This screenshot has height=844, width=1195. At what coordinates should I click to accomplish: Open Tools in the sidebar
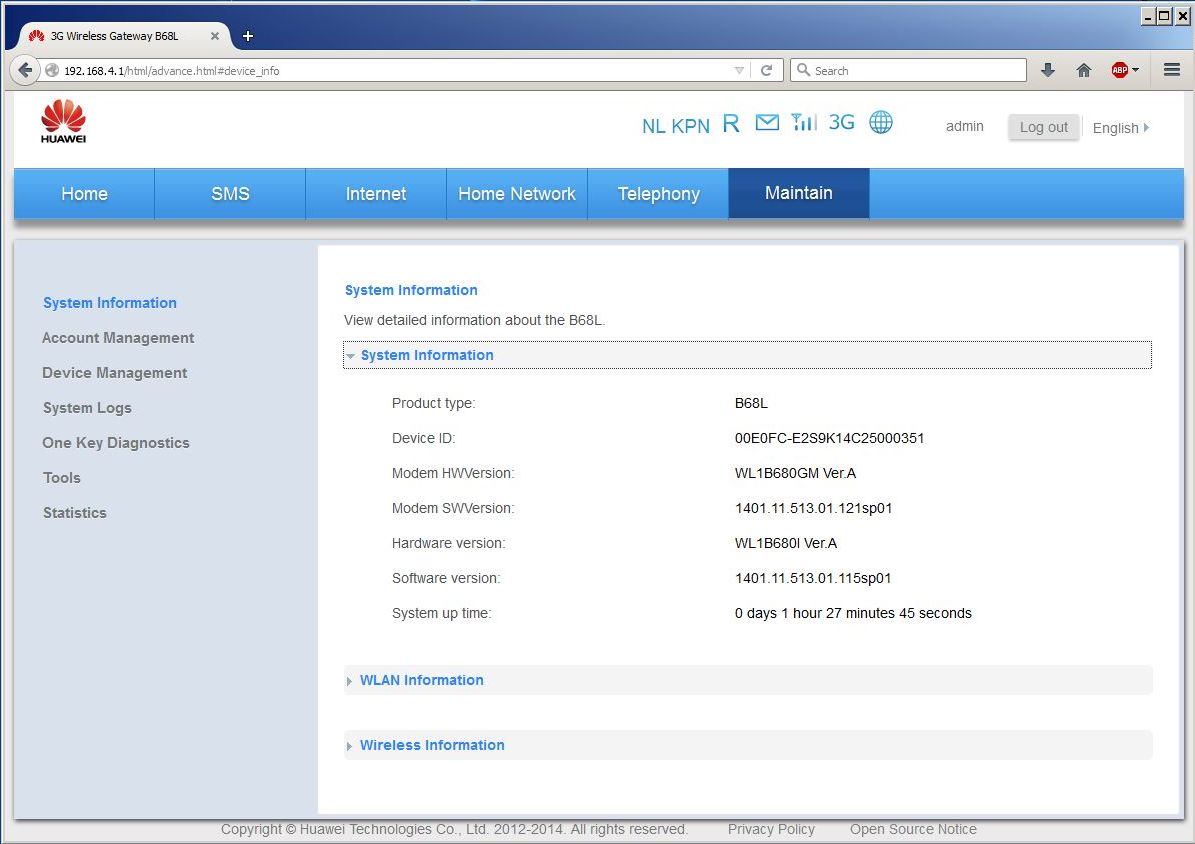[x=62, y=478]
